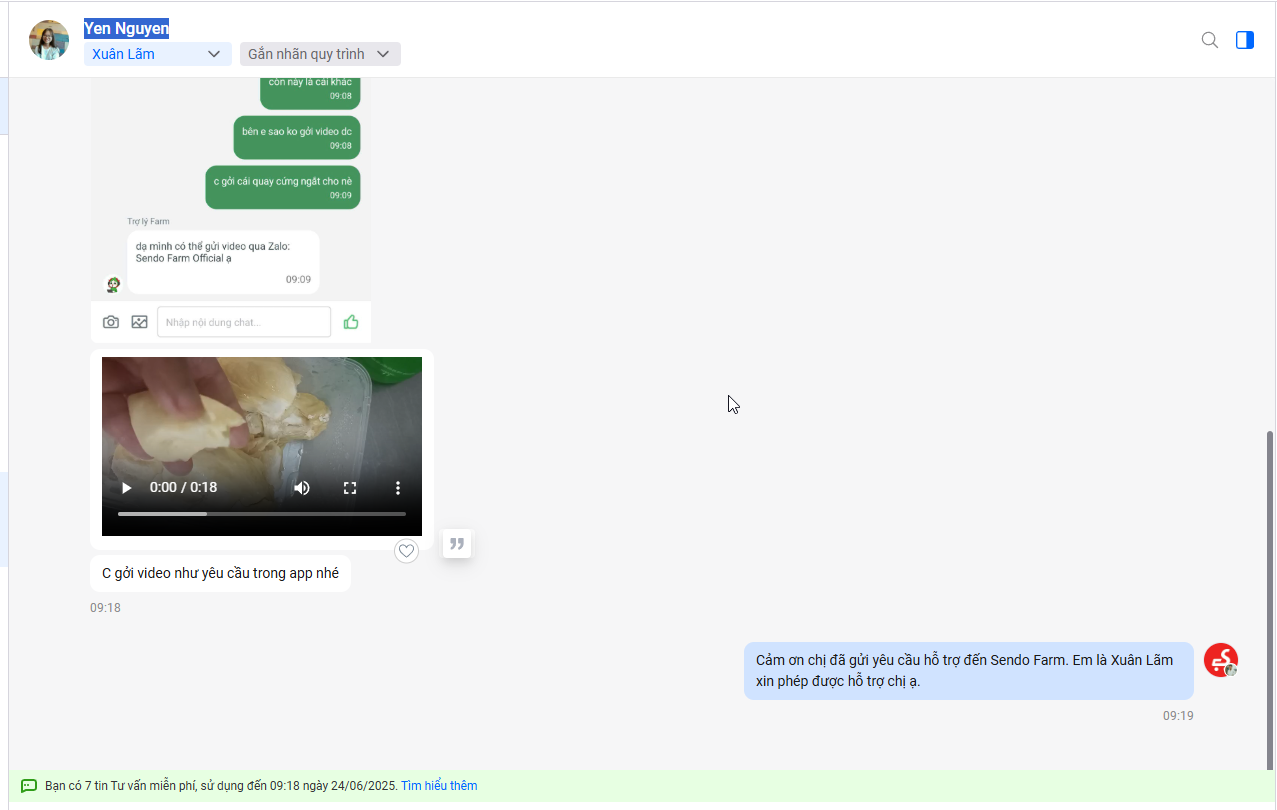
Task: Click the camera icon in screenshot image
Action: click(x=111, y=322)
